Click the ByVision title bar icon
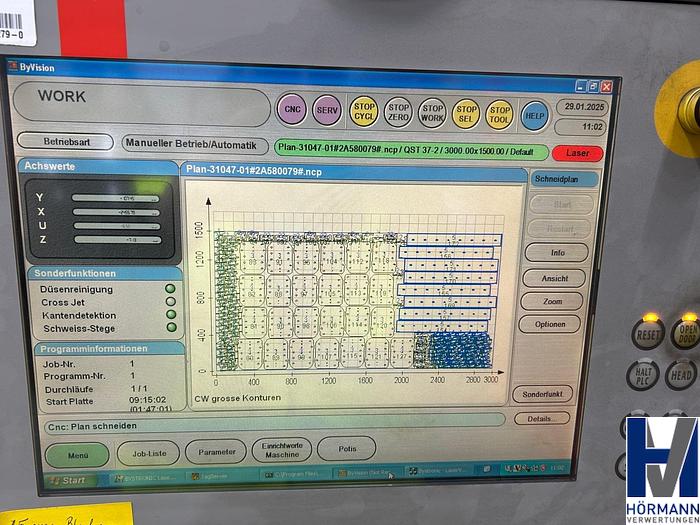 click(x=12, y=67)
